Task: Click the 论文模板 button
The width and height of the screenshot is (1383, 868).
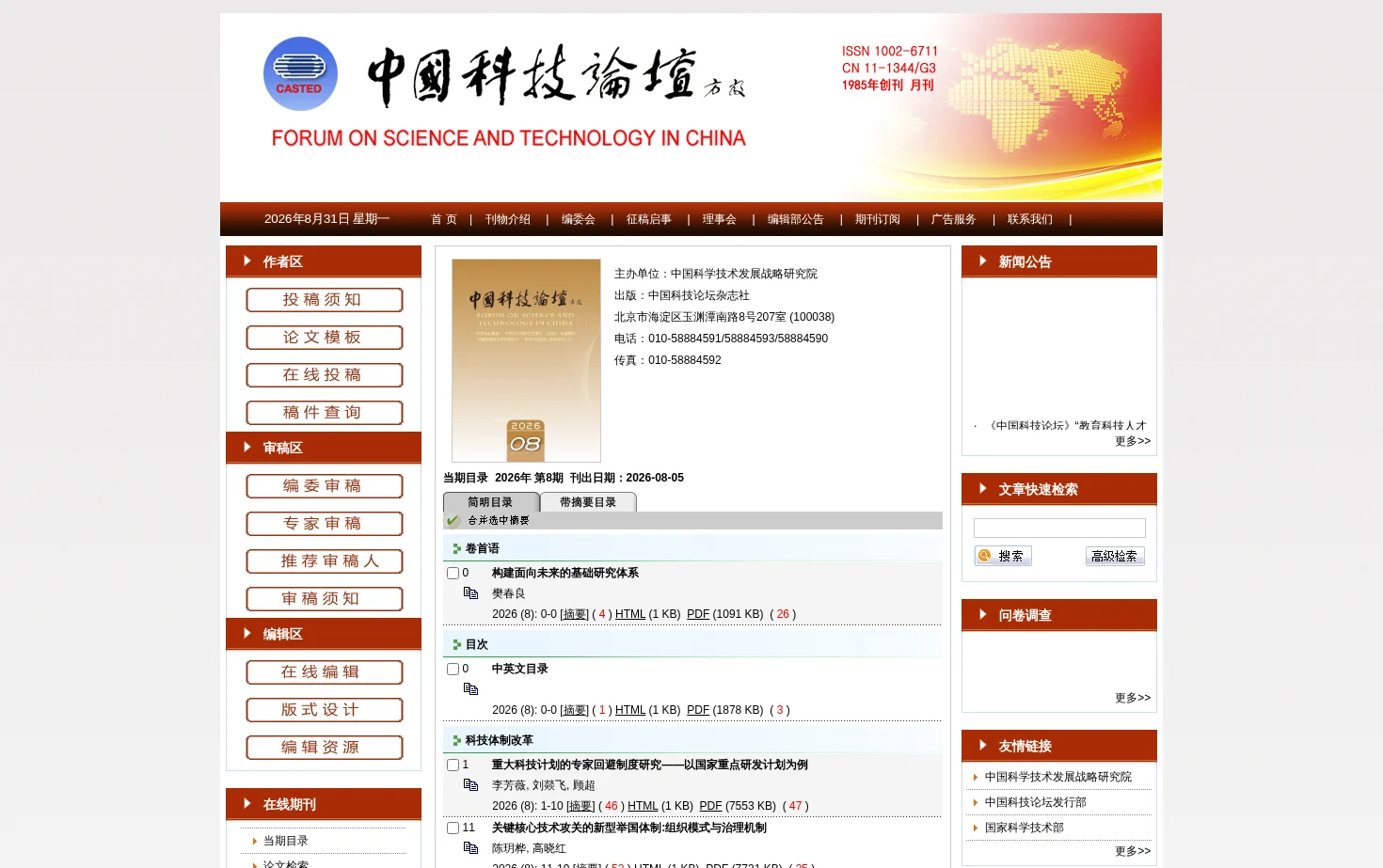Action: coord(325,338)
